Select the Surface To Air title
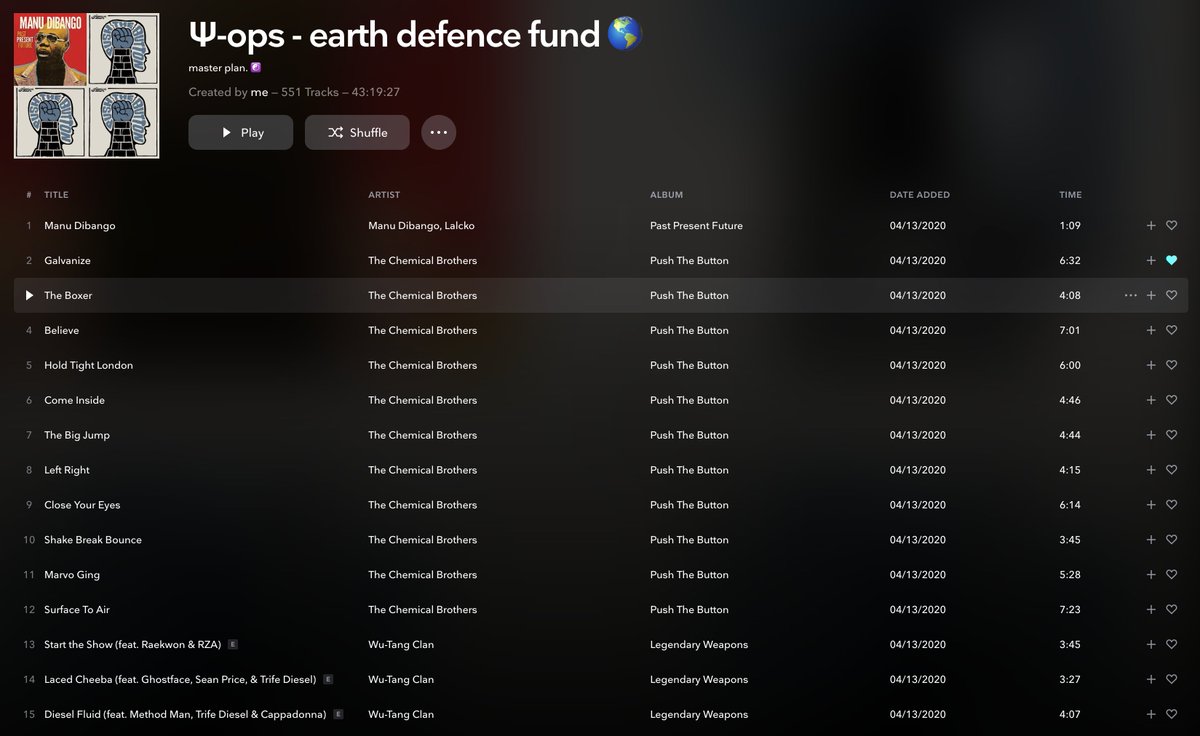Screen dimensions: 1200x736 77,610
